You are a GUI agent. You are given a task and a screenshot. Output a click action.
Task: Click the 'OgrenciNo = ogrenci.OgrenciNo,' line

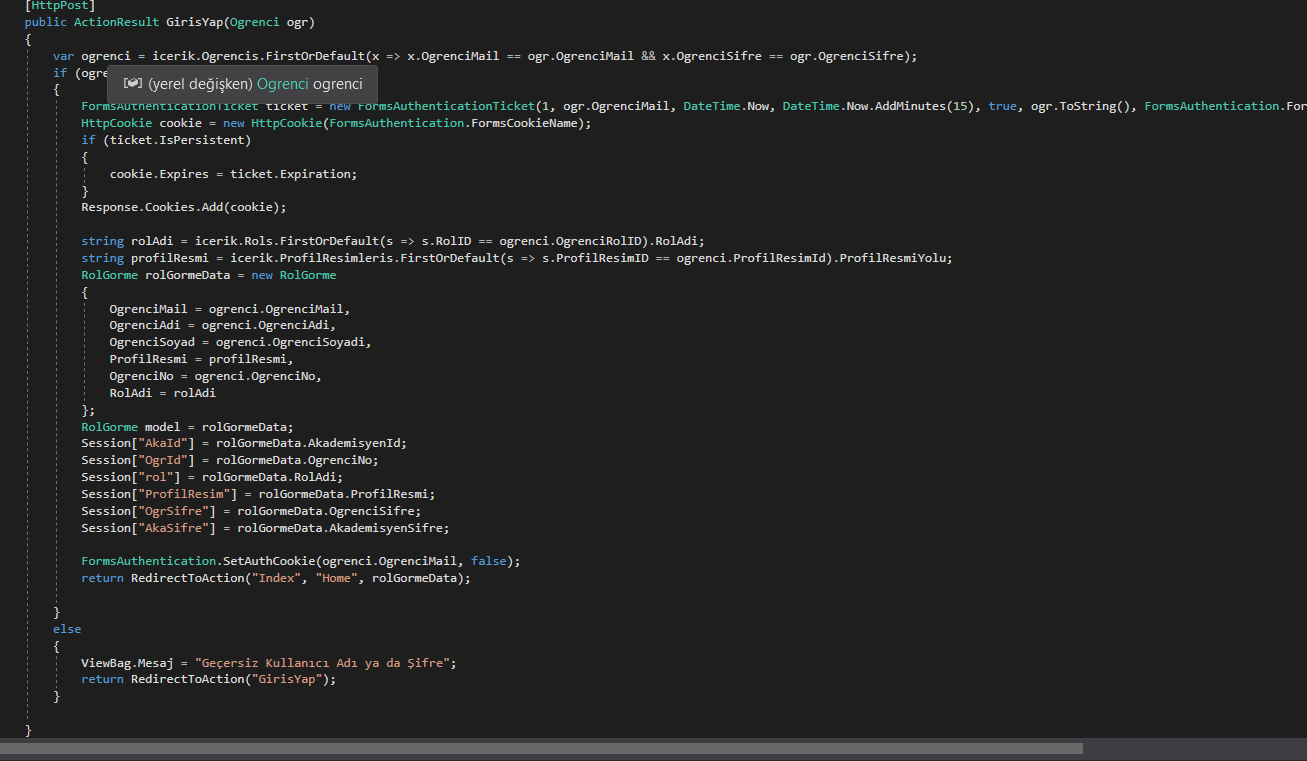pos(216,376)
